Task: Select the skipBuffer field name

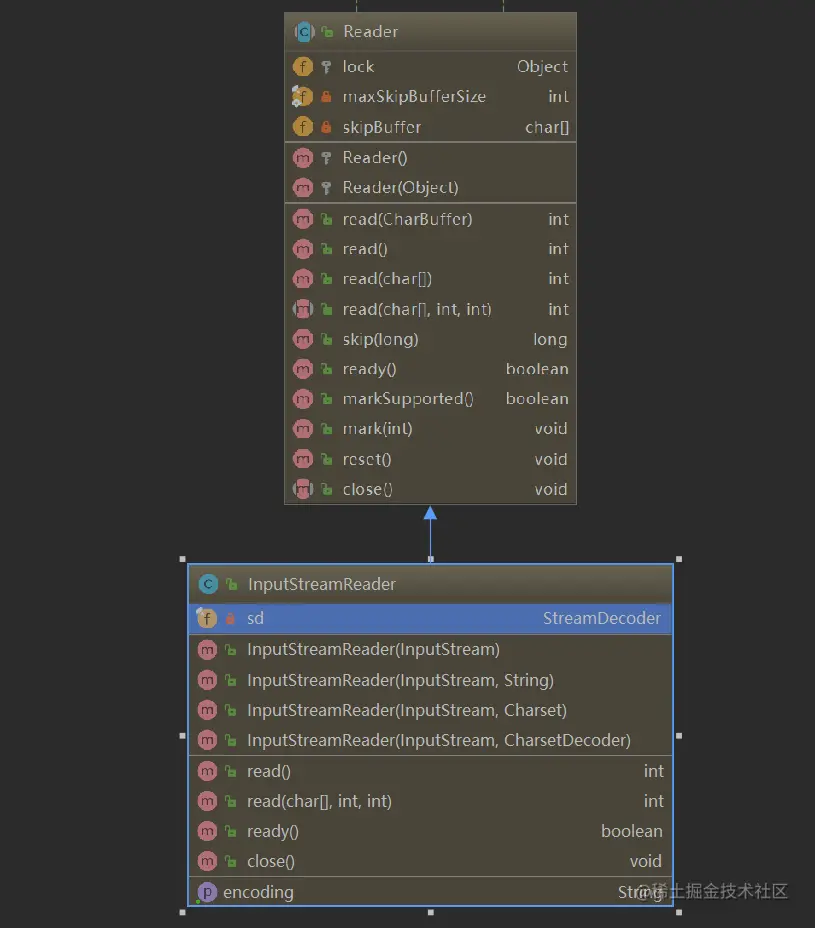Action: tap(382, 127)
